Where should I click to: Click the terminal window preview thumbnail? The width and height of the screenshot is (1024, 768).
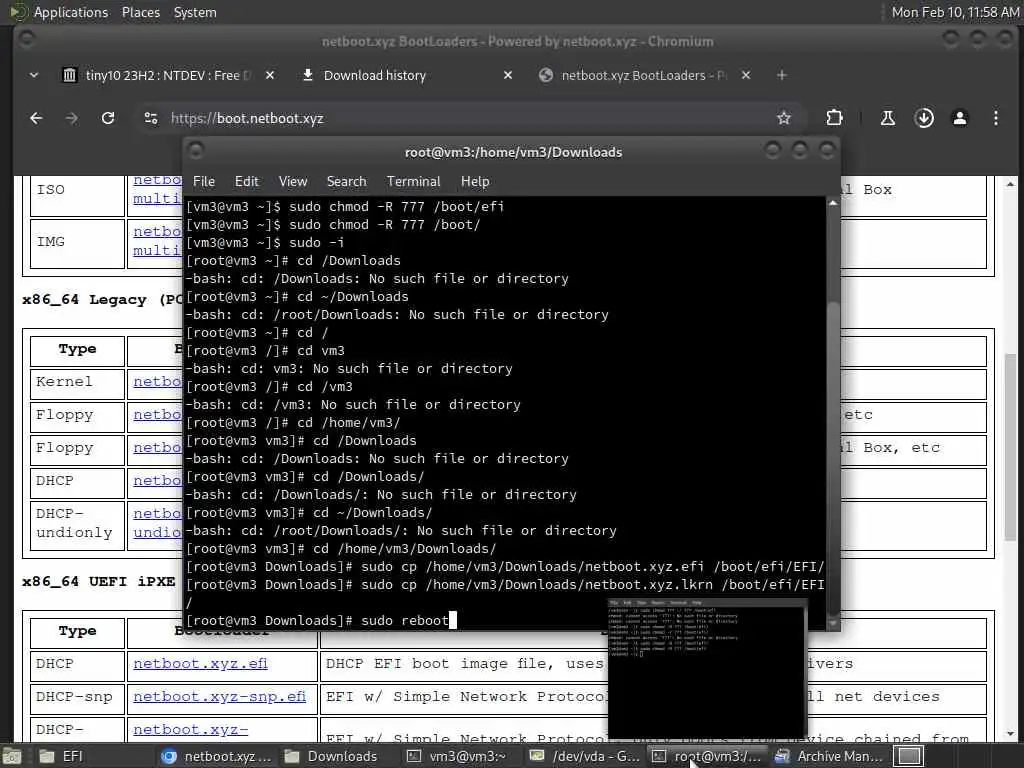click(x=708, y=669)
